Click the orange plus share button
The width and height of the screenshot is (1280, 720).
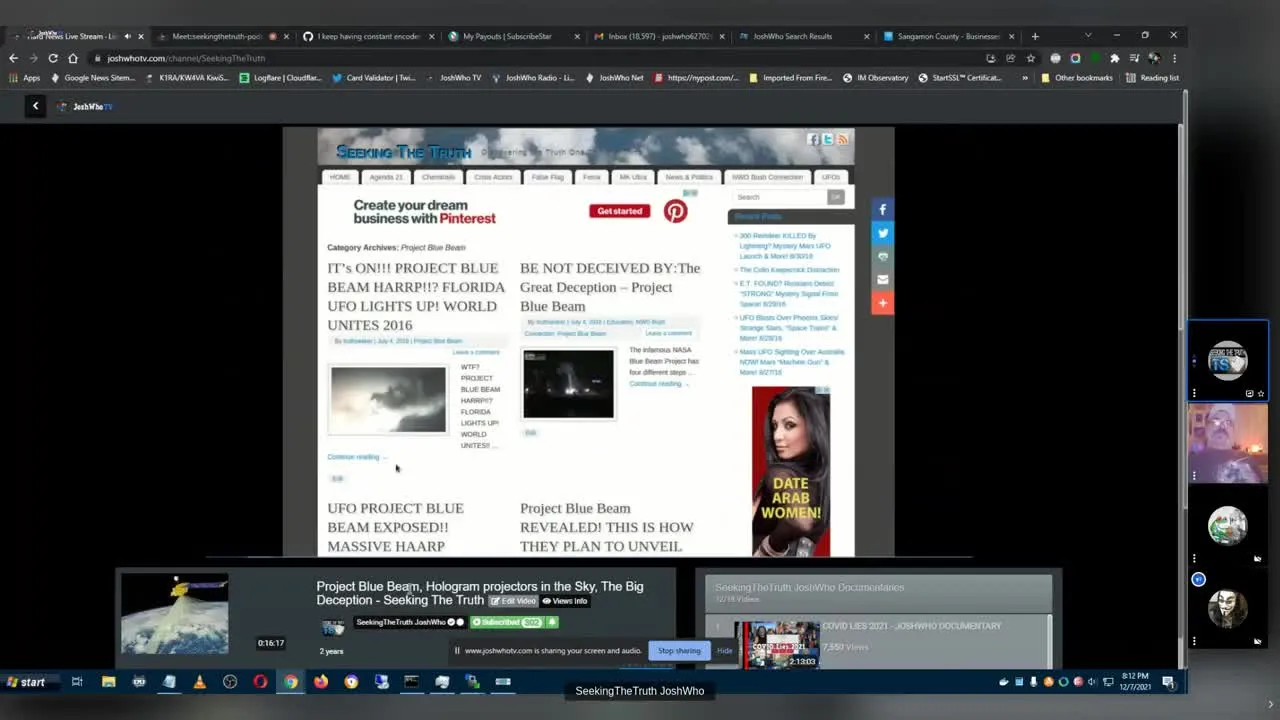click(882, 302)
